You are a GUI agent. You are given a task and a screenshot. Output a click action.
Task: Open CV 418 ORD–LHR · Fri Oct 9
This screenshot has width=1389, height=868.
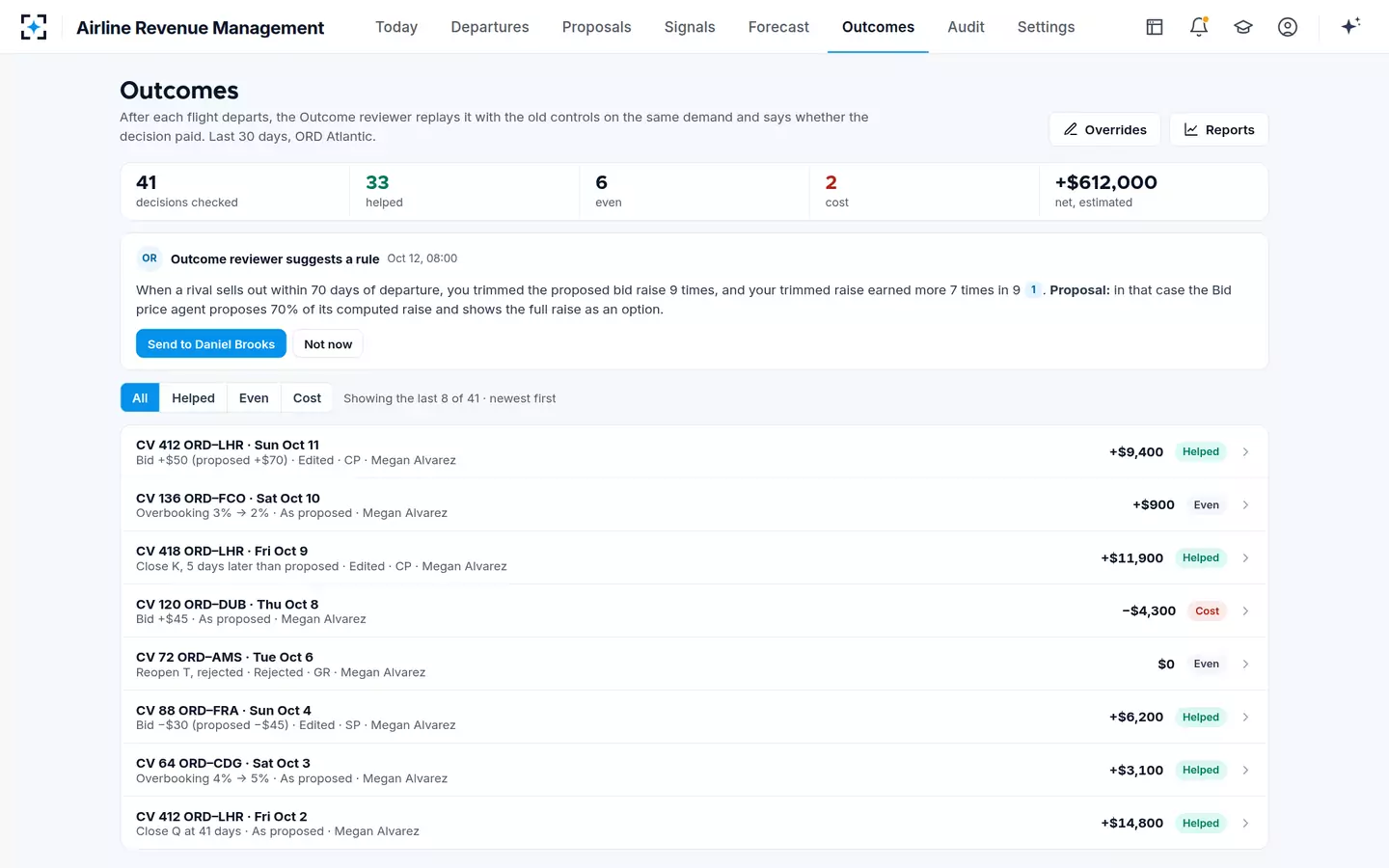[x=694, y=557]
